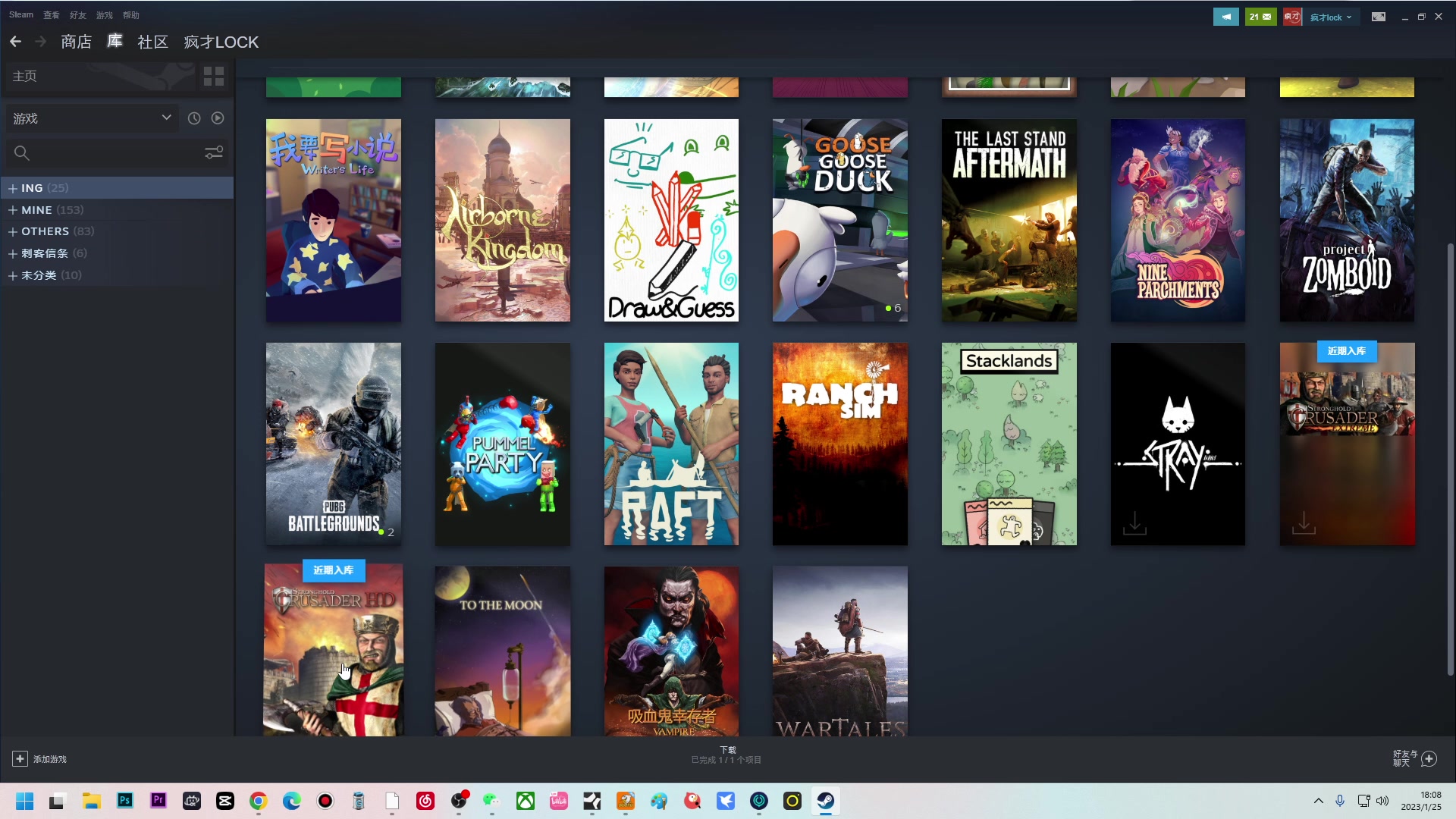Open the 库 tab
The height and width of the screenshot is (819, 1456).
click(x=115, y=42)
